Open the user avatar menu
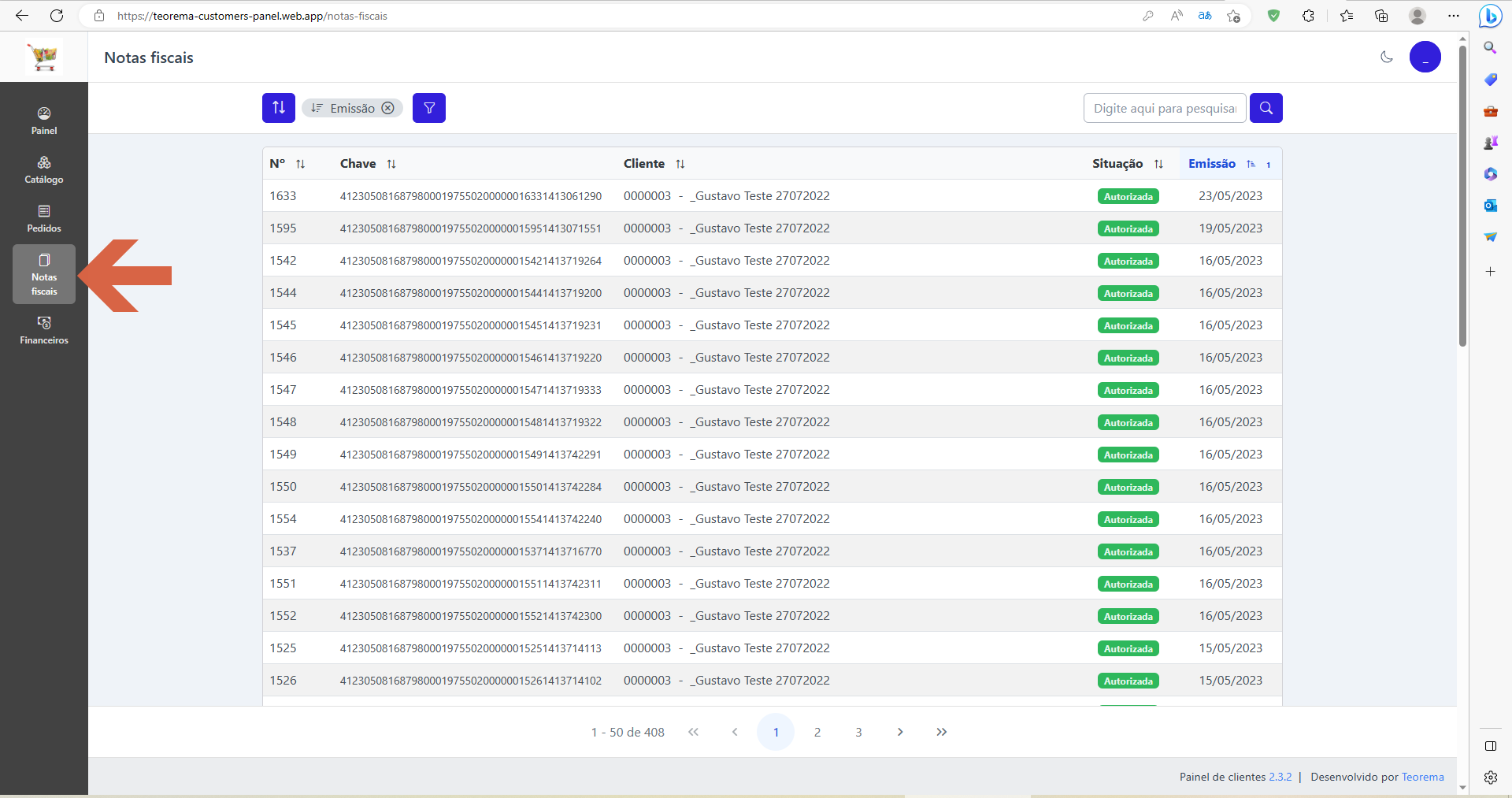The image size is (1512, 798). 1425,57
